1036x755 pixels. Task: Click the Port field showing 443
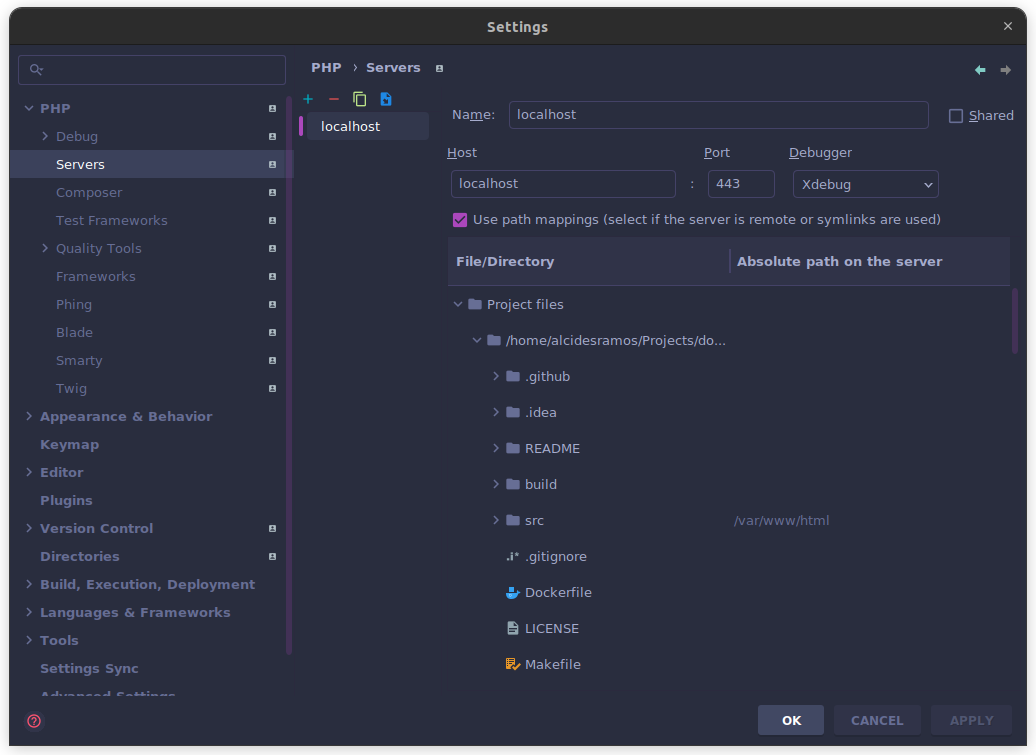tap(741, 184)
